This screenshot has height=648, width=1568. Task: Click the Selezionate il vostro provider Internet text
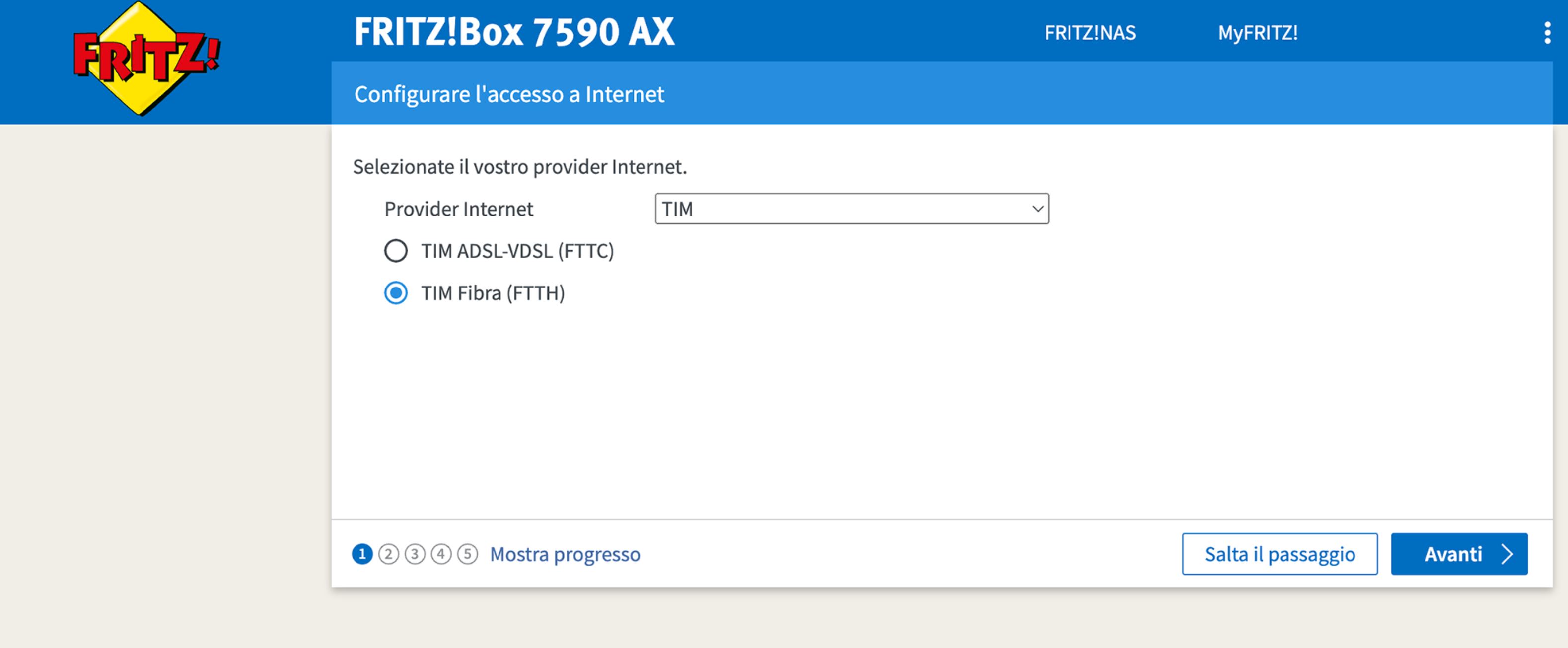click(520, 167)
